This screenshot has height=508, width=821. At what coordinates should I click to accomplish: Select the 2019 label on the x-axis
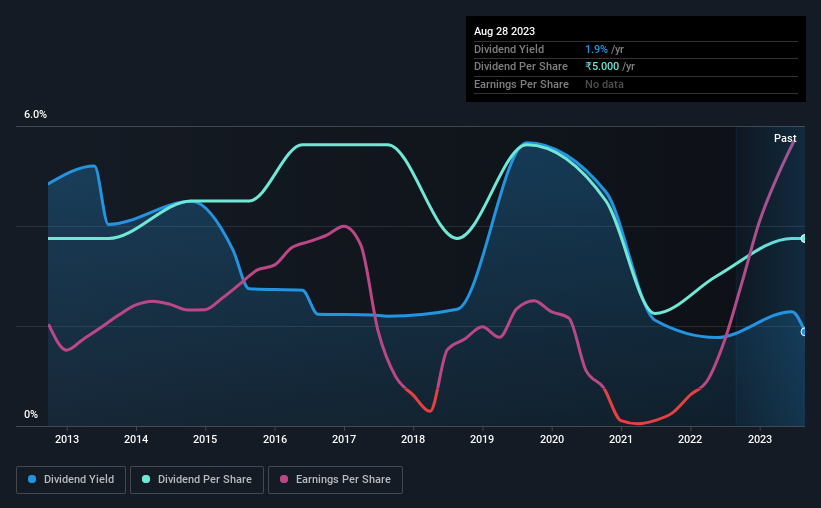[x=482, y=439]
